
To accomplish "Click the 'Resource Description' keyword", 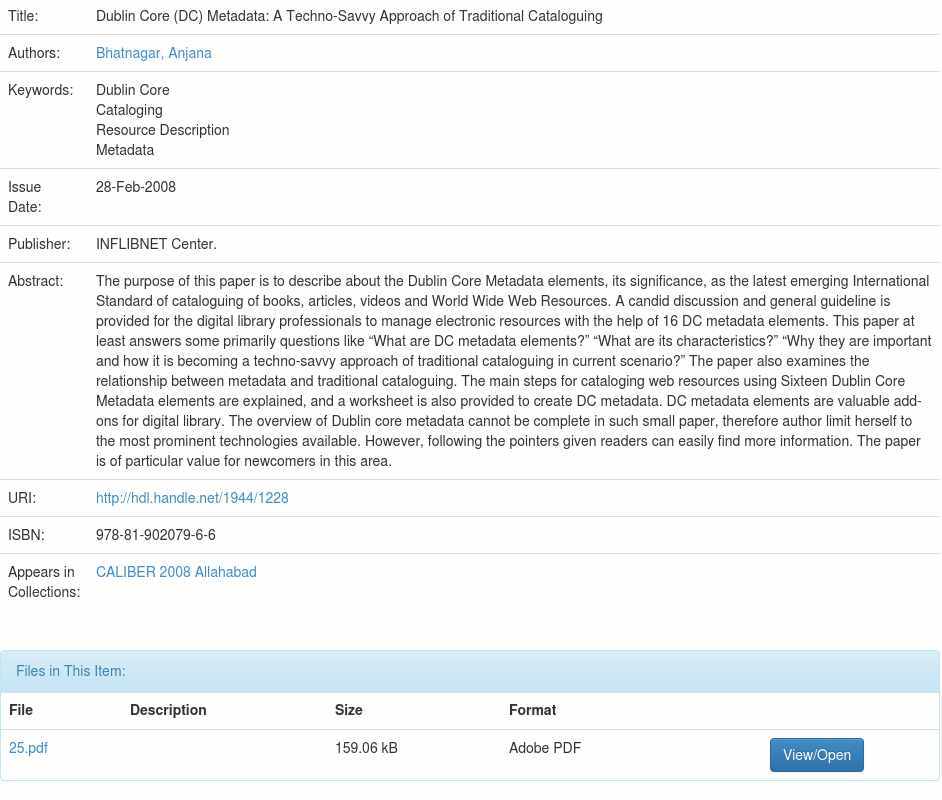I will tap(162, 130).
